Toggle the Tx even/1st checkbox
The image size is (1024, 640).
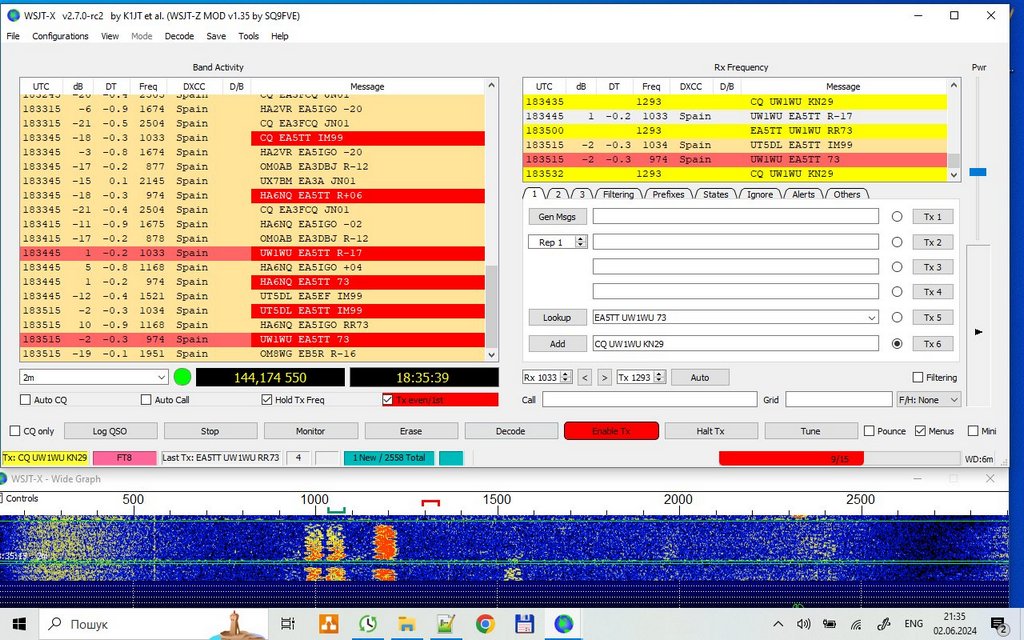pos(387,400)
